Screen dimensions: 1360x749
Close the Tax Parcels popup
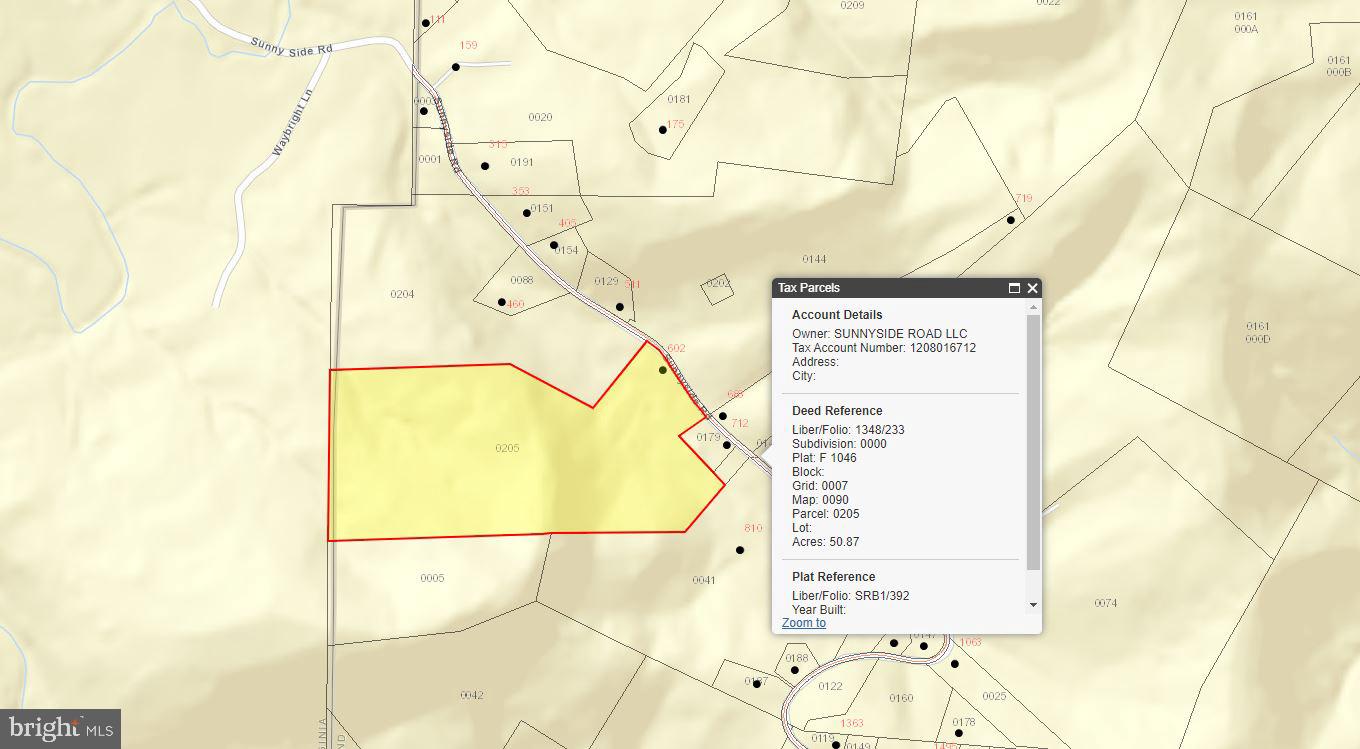click(x=1033, y=288)
